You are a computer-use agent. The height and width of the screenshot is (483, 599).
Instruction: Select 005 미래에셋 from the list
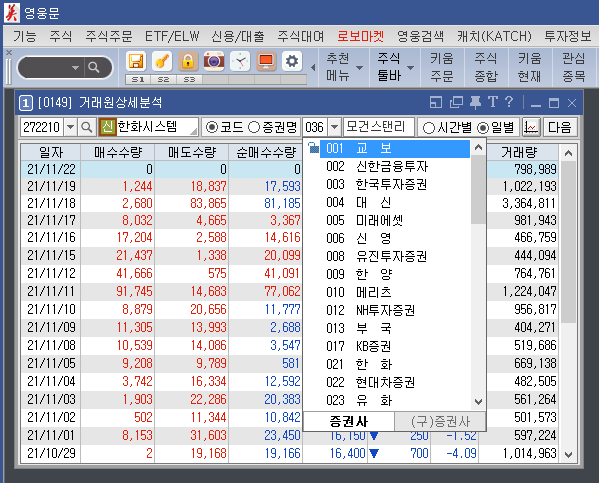click(x=395, y=220)
